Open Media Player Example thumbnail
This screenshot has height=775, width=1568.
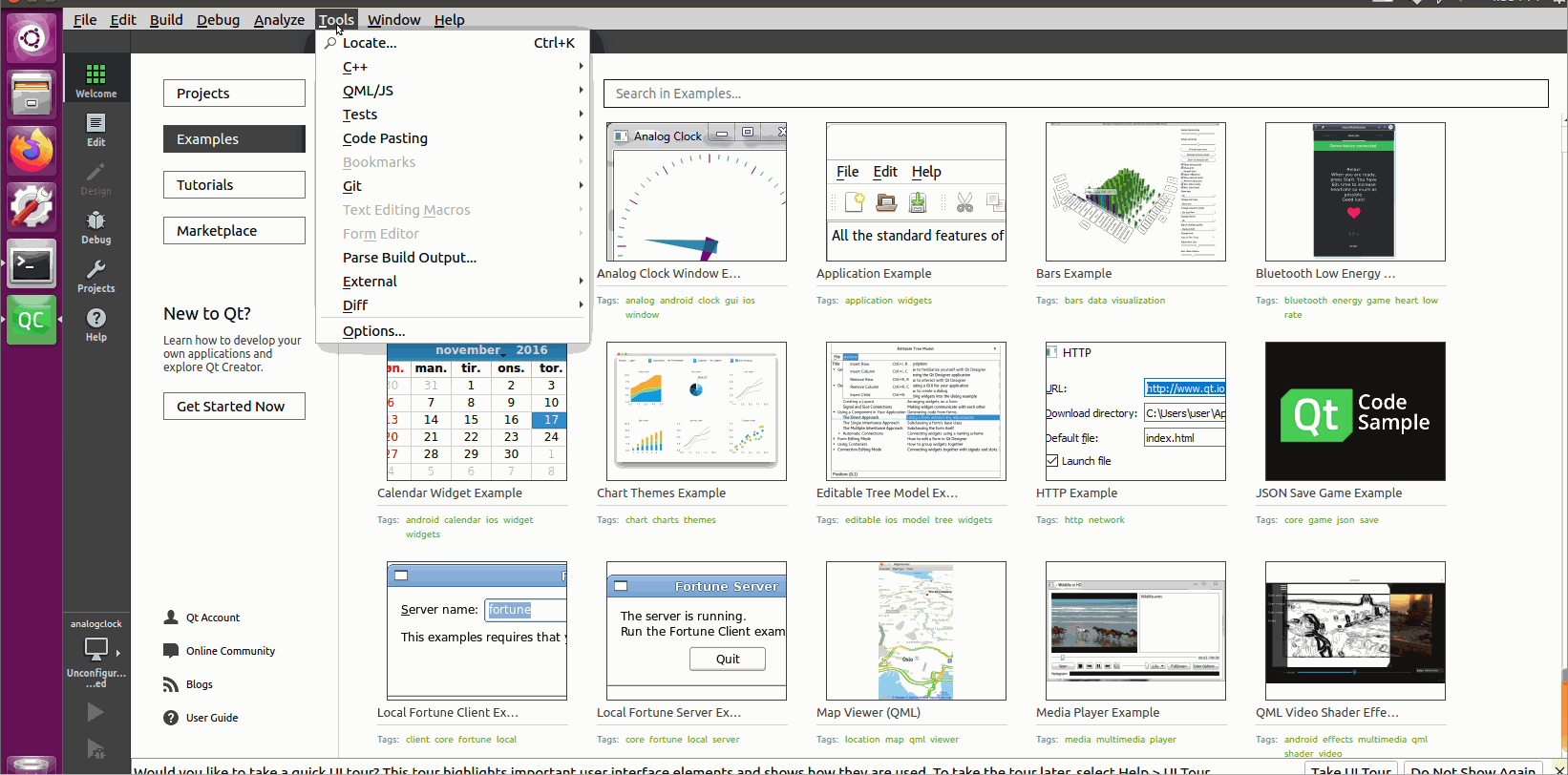tap(1135, 631)
